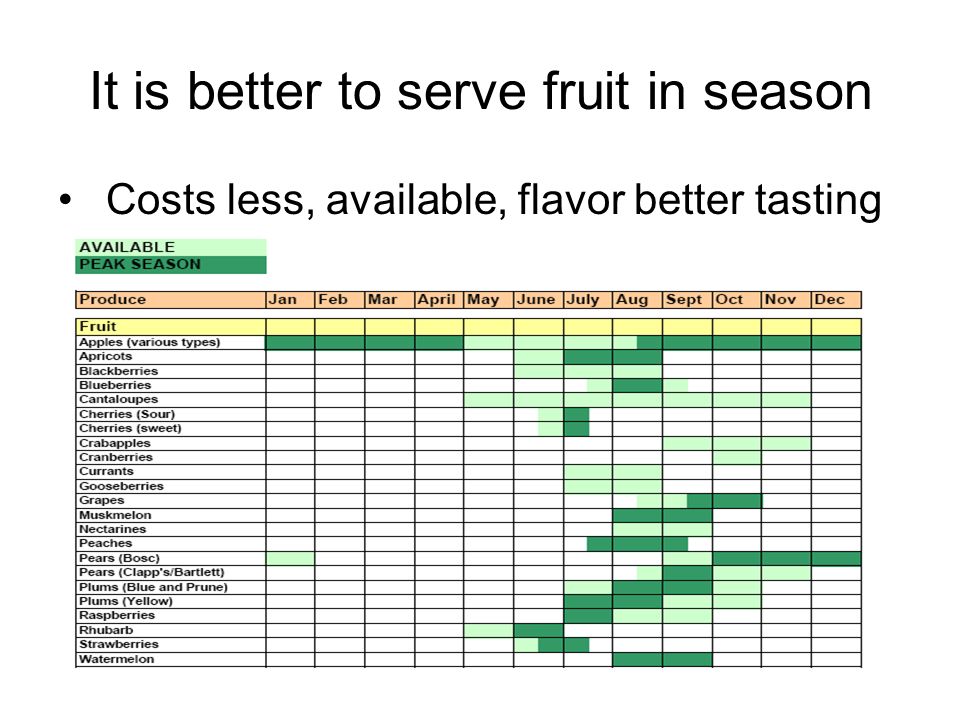The image size is (960, 720).
Task: Click the Pears (Bosc) January available cell
Action: (x=291, y=558)
